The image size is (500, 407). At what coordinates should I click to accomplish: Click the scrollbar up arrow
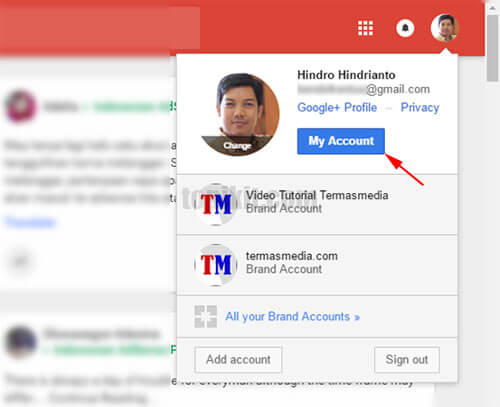click(492, 7)
